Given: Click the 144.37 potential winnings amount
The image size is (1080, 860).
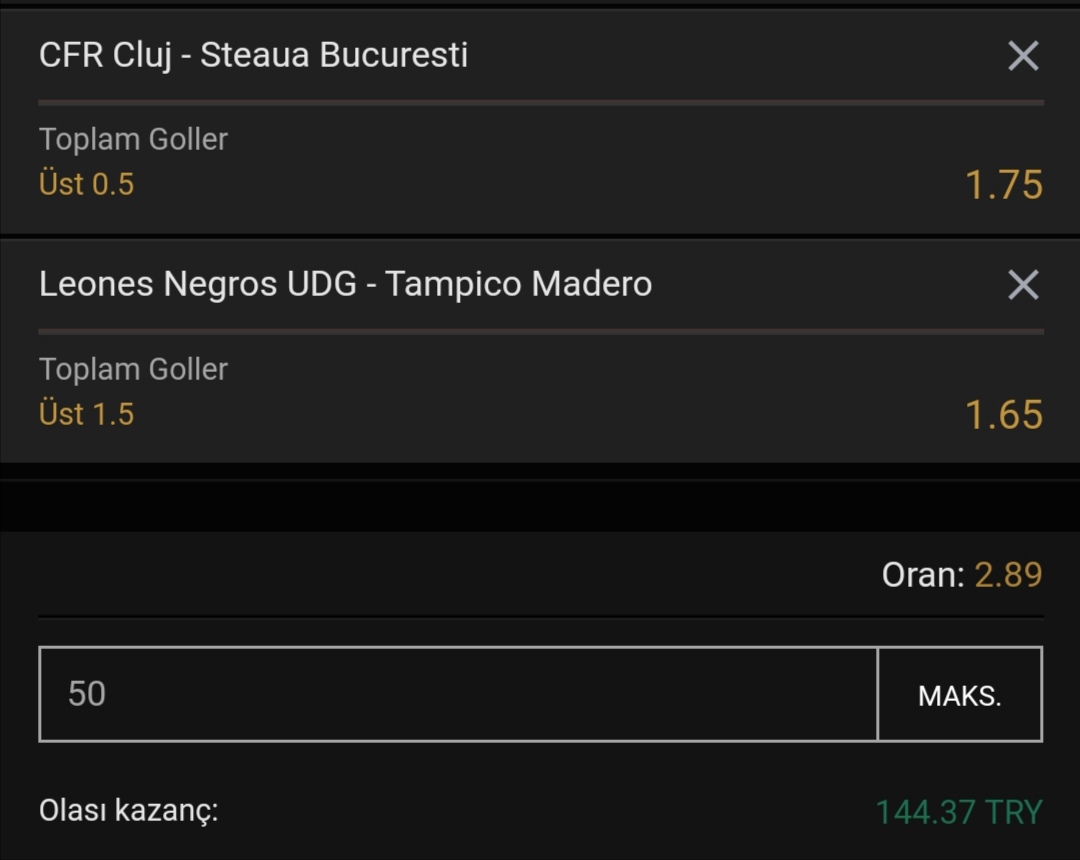Looking at the screenshot, I should point(926,812).
